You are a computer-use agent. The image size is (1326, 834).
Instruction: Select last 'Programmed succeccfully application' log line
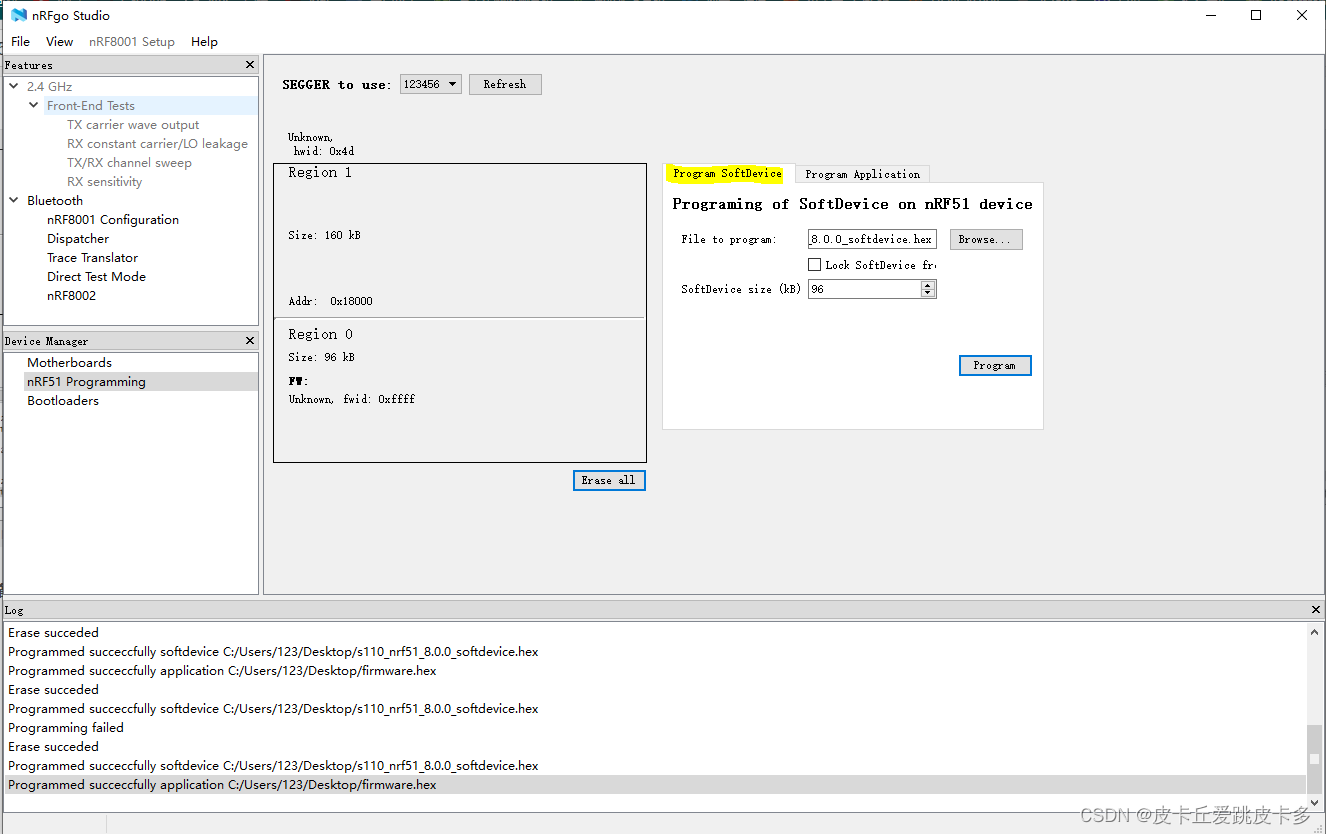pyautogui.click(x=656, y=785)
